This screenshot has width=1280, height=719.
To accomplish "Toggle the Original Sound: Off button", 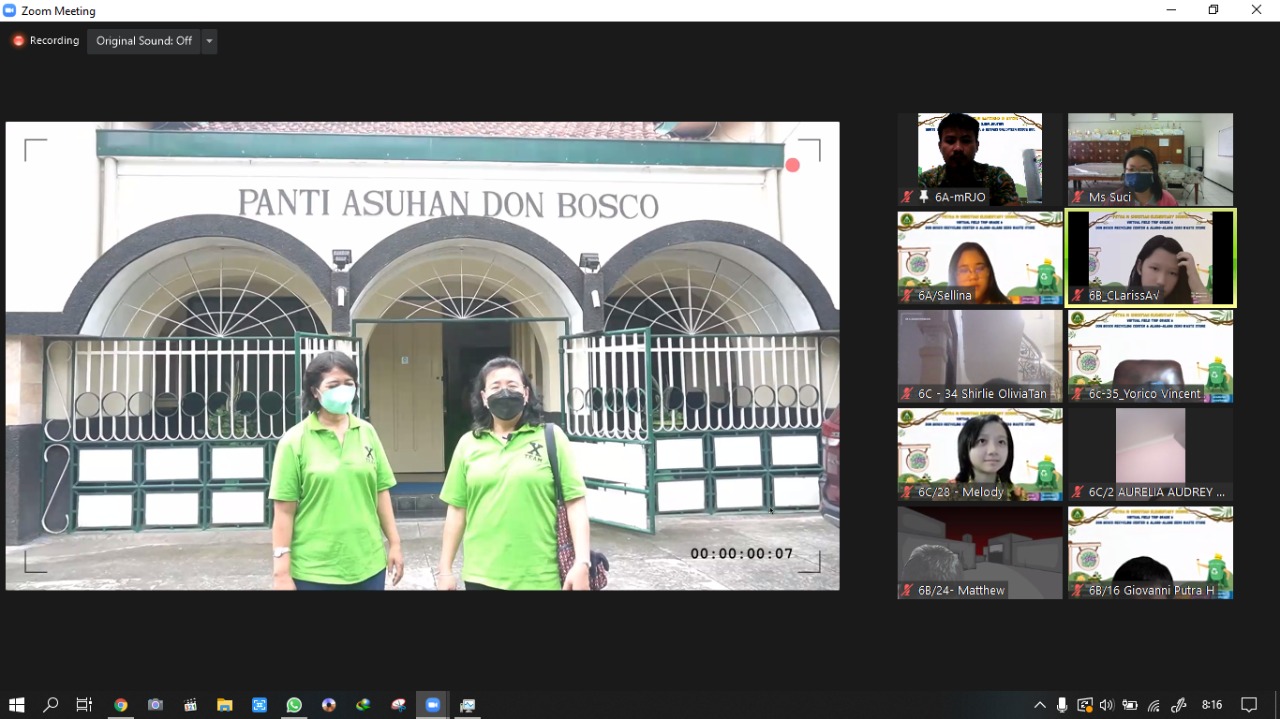I will [x=144, y=41].
